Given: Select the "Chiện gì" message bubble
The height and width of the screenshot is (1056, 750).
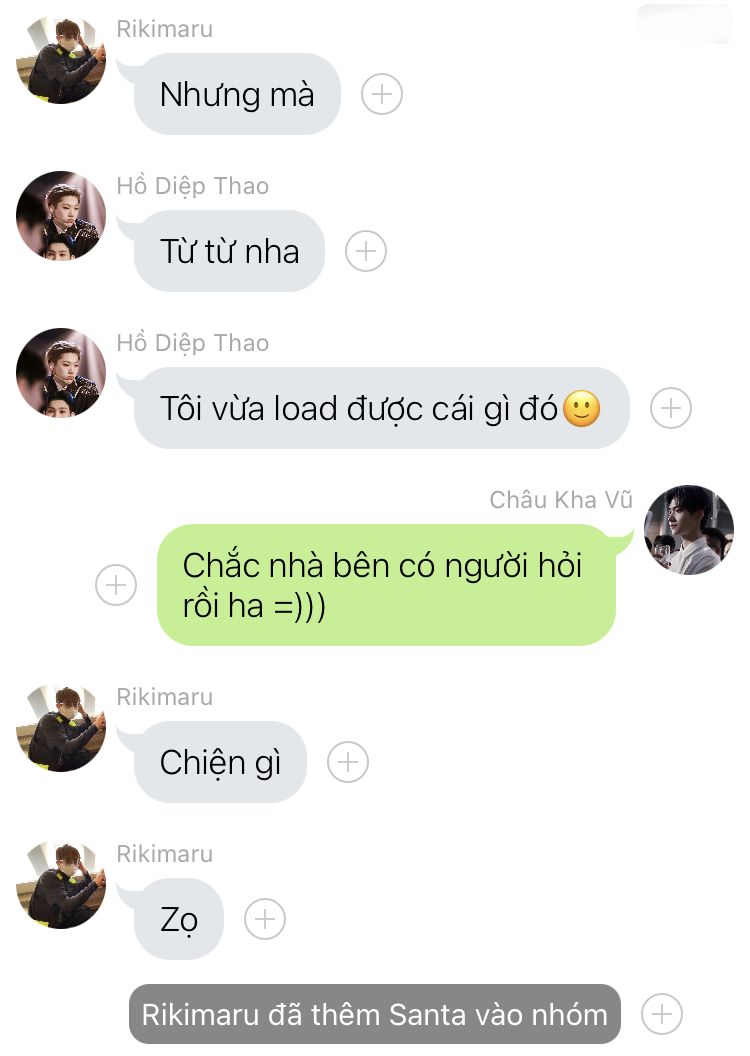Looking at the screenshot, I should click(x=220, y=762).
